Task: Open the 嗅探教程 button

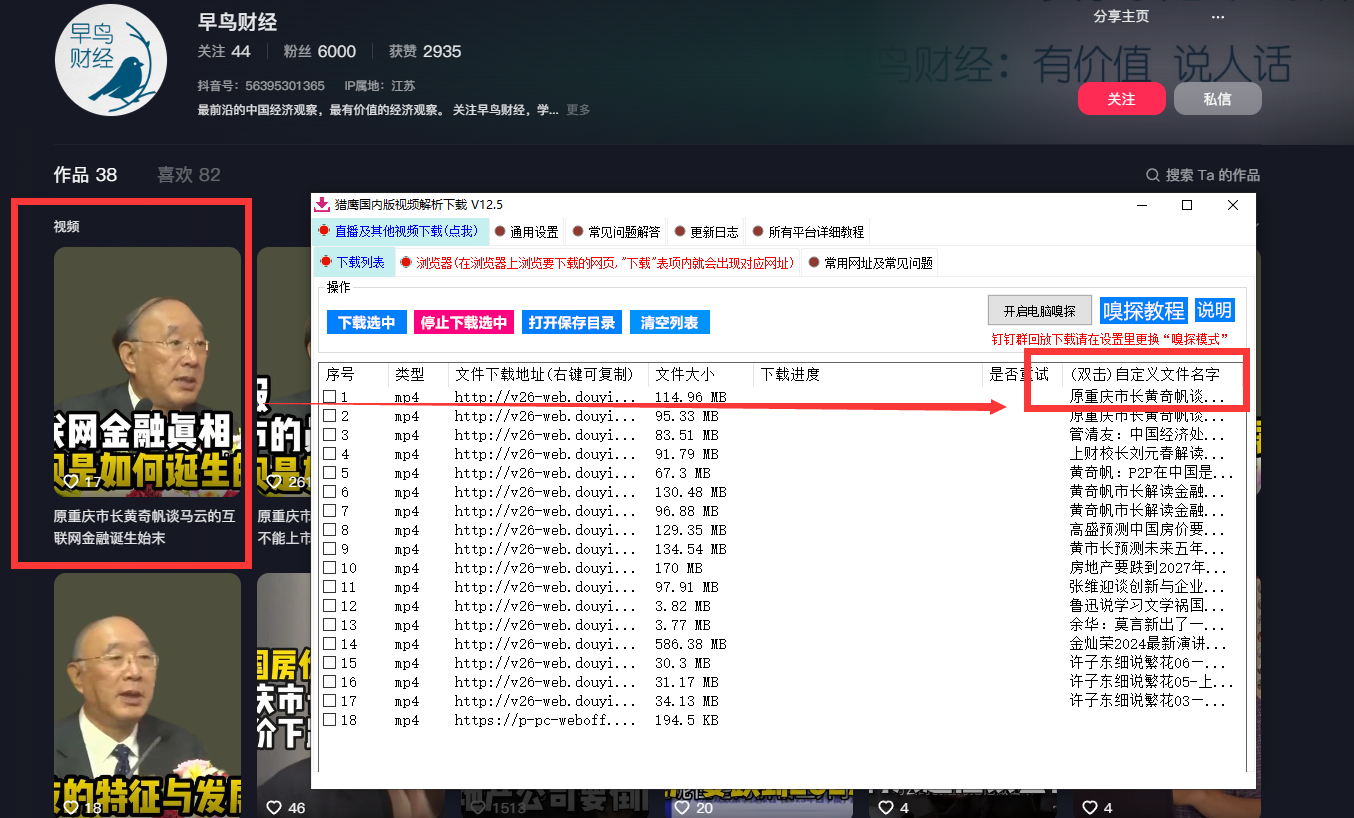Action: 1143,310
